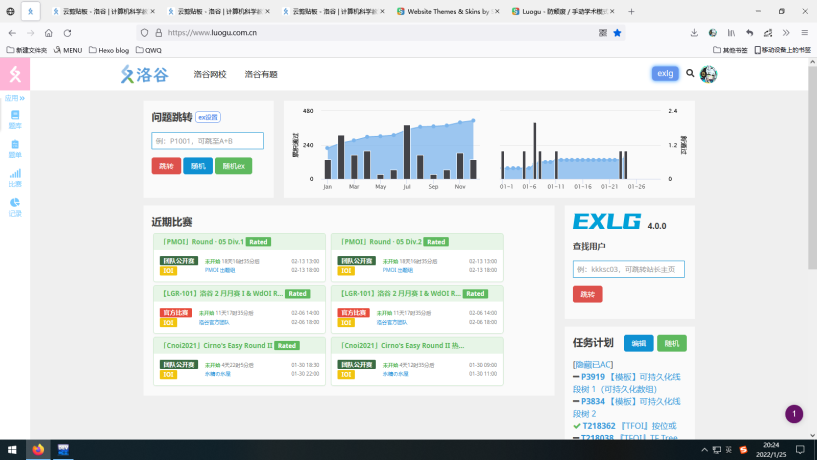Open 洛谷有题 navigation link

(261, 74)
